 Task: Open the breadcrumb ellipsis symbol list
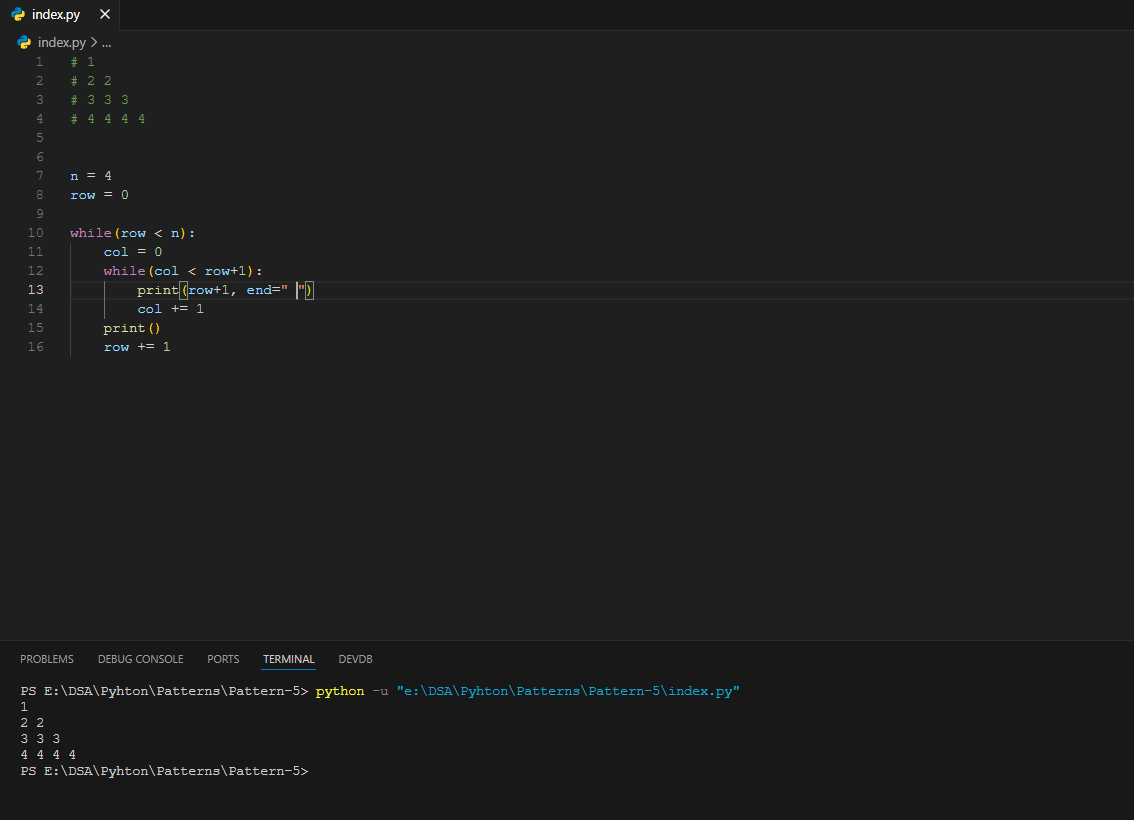106,43
